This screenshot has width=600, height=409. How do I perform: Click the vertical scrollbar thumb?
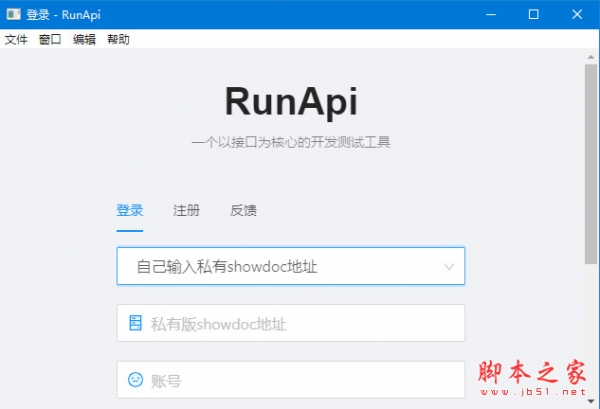[591, 164]
